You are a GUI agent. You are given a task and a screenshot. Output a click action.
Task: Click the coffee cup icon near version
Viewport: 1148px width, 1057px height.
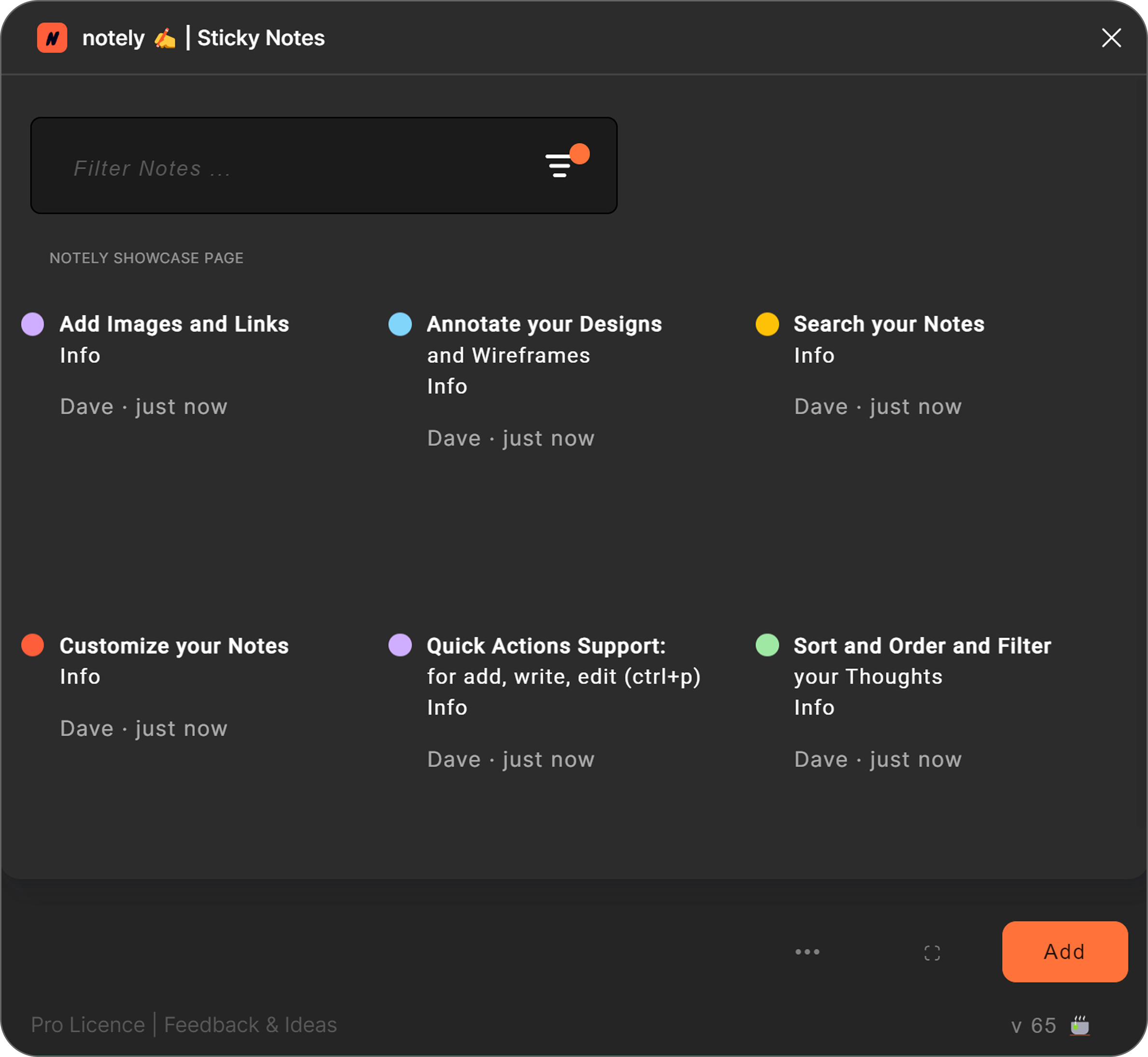[x=1080, y=1026]
